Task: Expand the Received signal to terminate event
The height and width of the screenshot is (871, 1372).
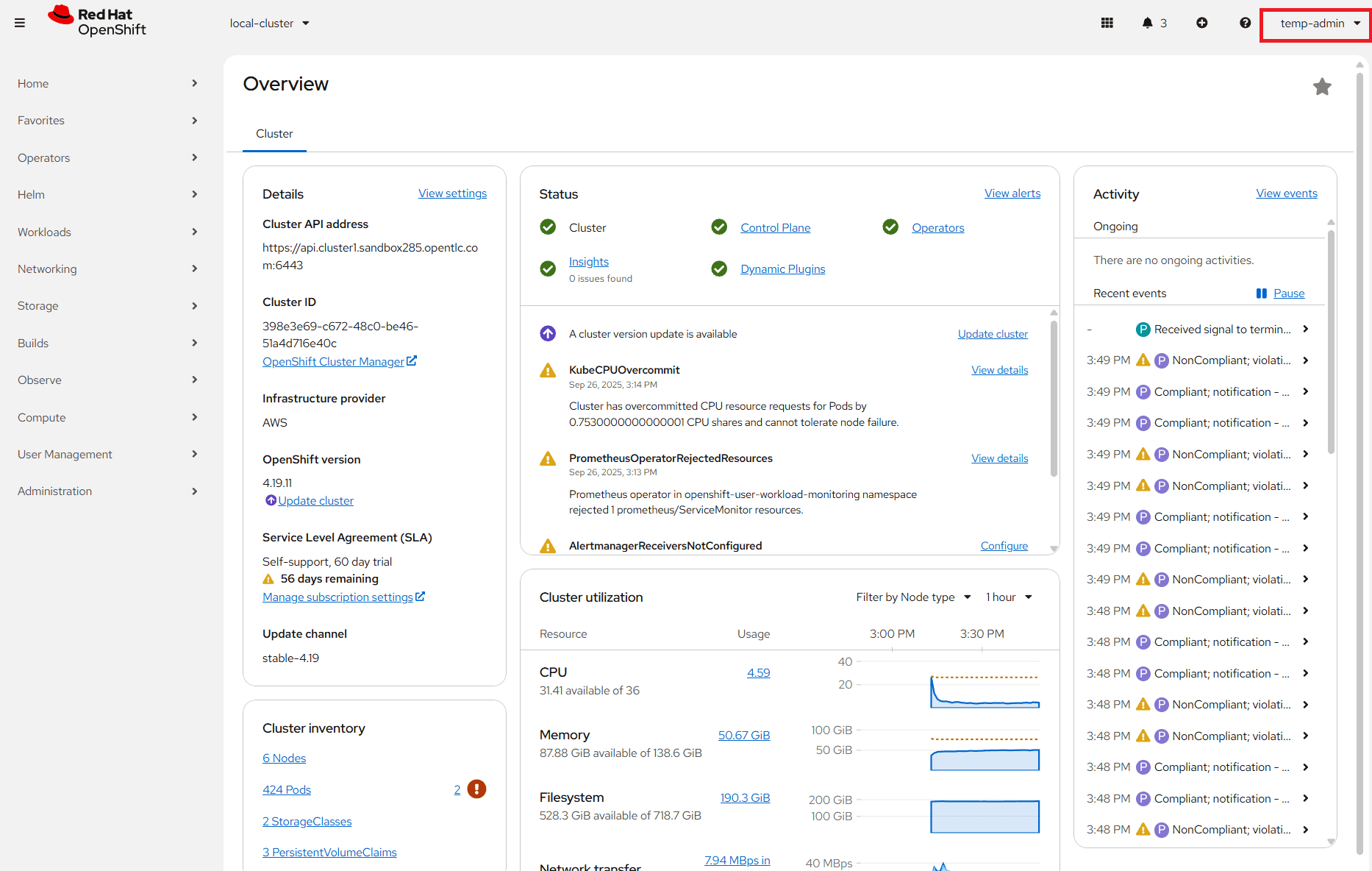Action: point(1305,329)
